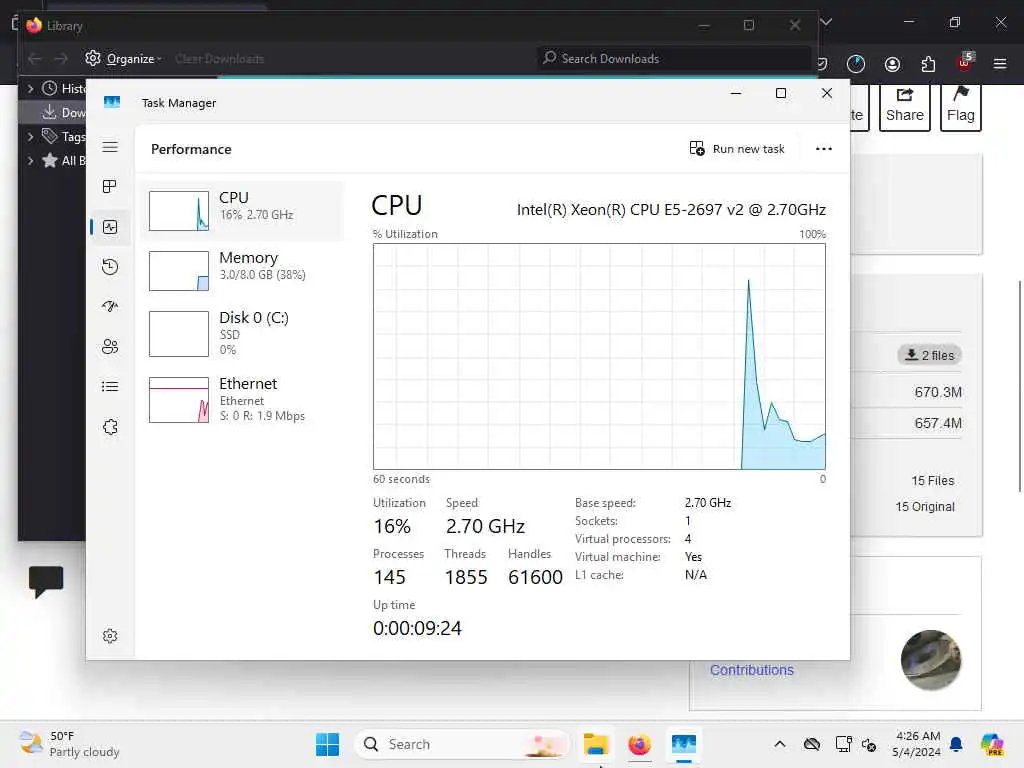Click the uBlock extension icon with badge
Screen dimensions: 1024x768
(965, 63)
